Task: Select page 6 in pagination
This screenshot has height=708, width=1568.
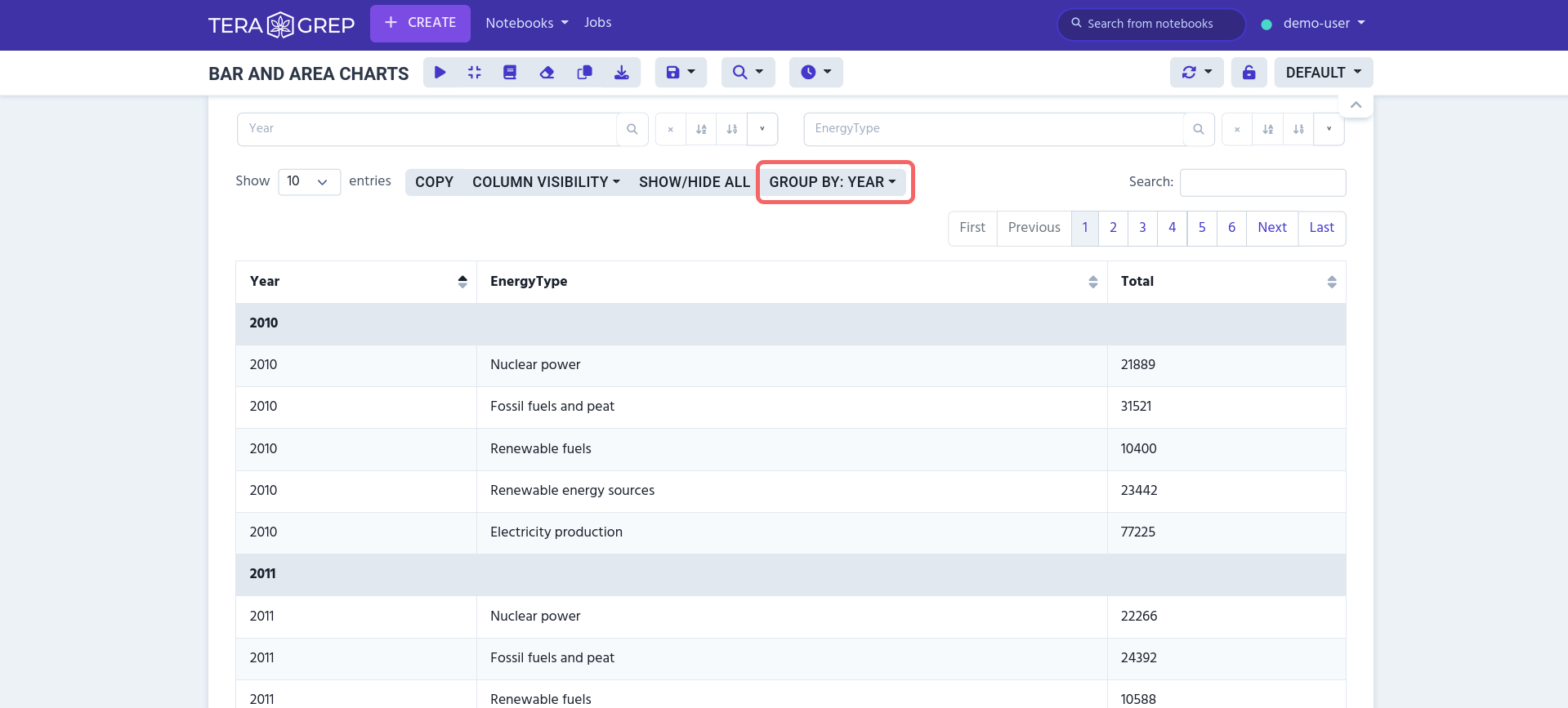Action: click(x=1231, y=228)
